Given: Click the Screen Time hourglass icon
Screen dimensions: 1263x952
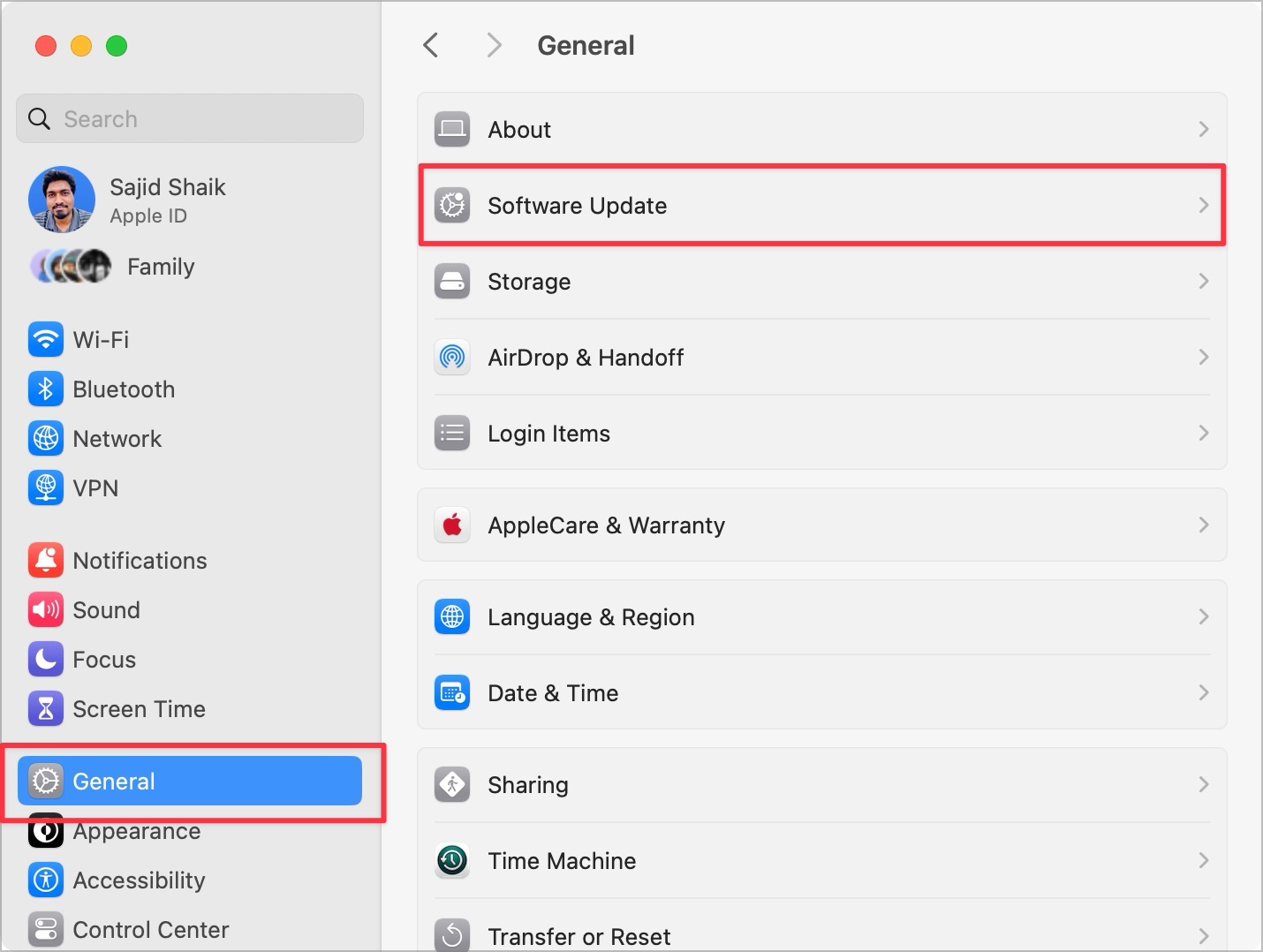Looking at the screenshot, I should click(x=45, y=709).
